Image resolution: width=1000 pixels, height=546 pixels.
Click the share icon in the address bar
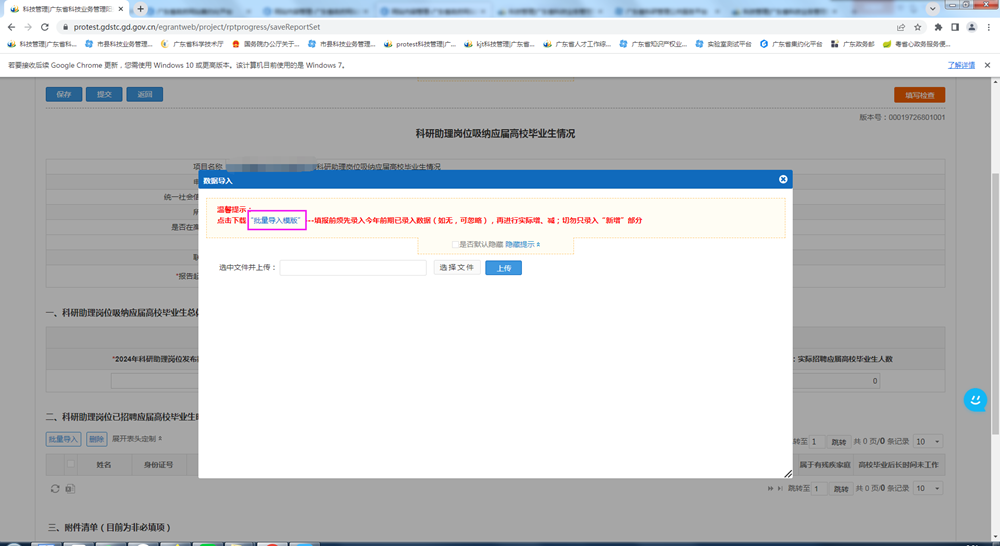(901, 27)
